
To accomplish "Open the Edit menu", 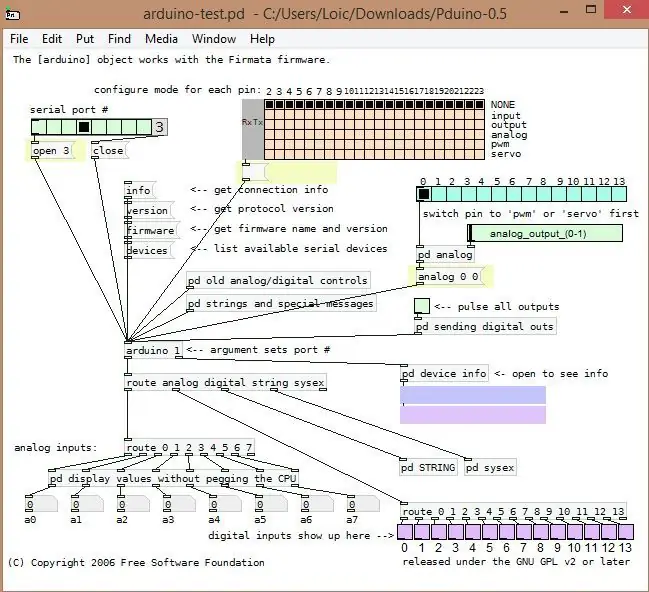I will [x=52, y=39].
